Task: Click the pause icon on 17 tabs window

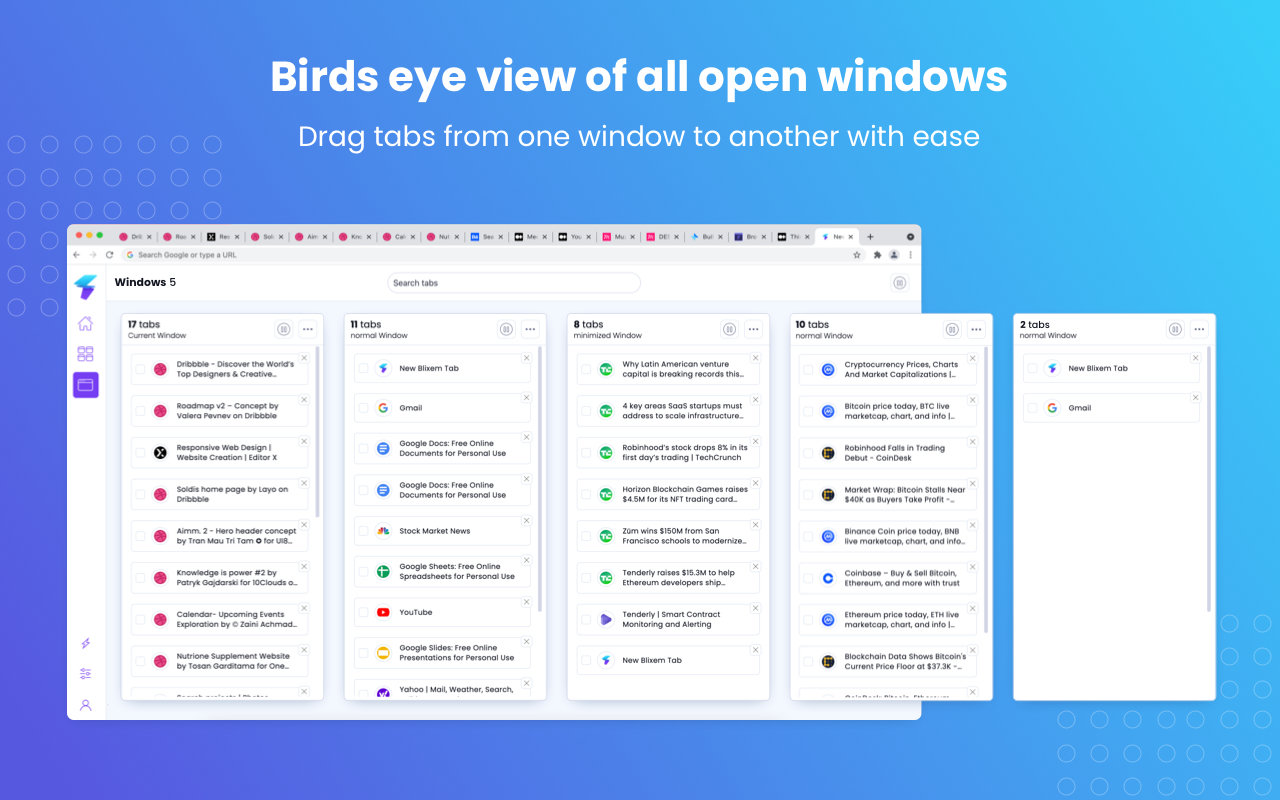Action: tap(283, 329)
